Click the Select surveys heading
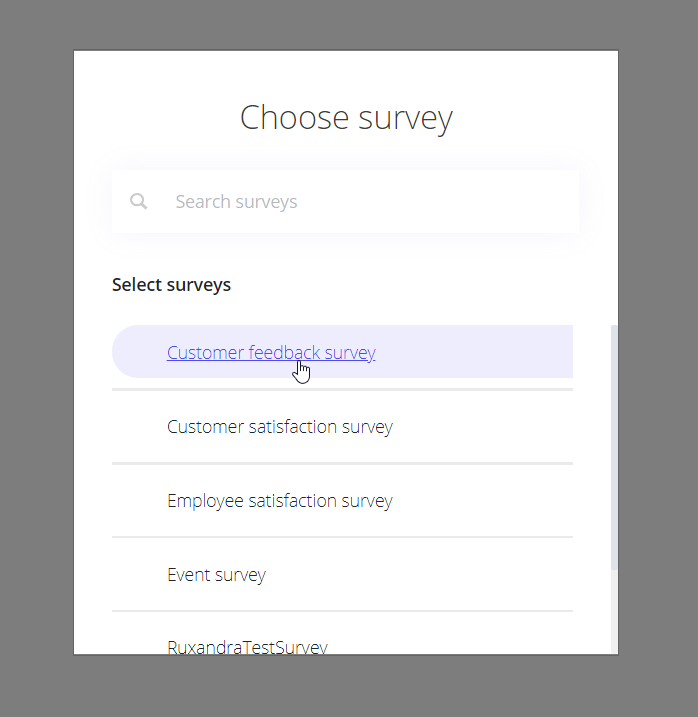Screen dimensions: 698x717 171,284
